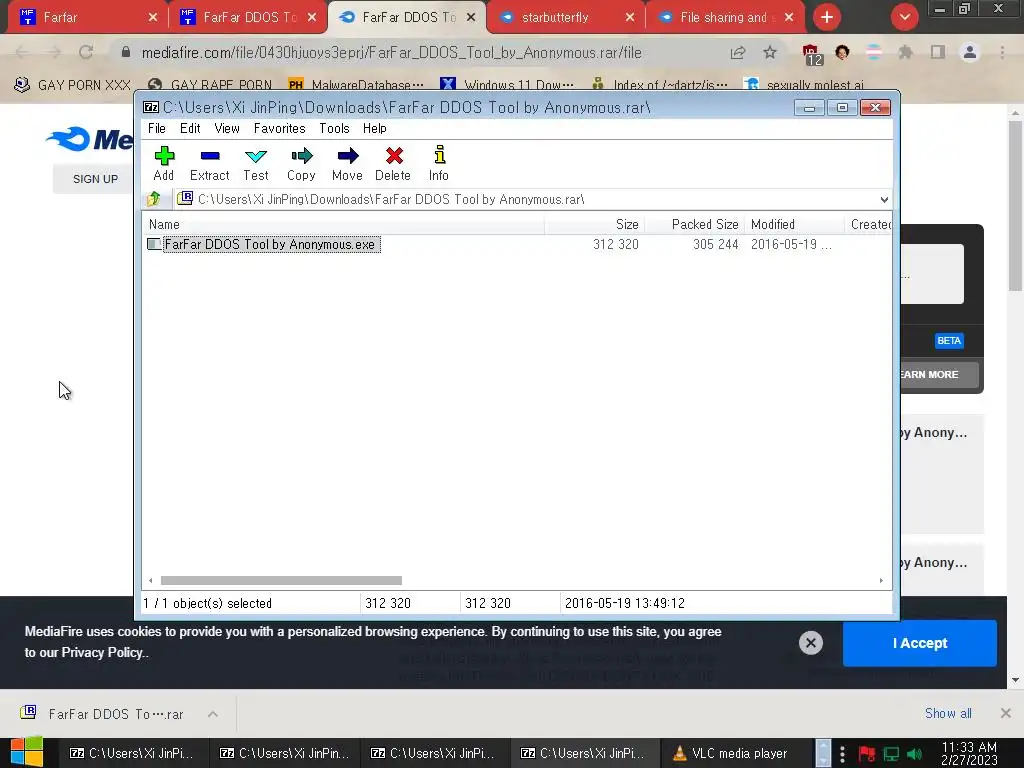The image size is (1024, 768).
Task: Switch to the starbutterfly tab
Action: 565,17
